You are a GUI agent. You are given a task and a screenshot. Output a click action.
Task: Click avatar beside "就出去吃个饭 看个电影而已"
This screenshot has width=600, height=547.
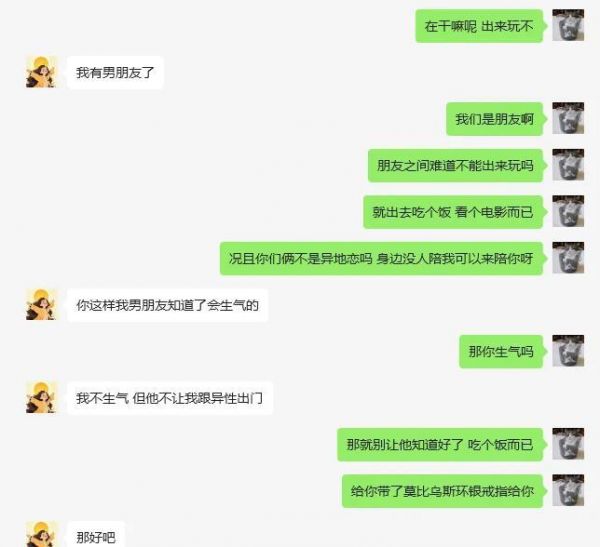(x=568, y=211)
